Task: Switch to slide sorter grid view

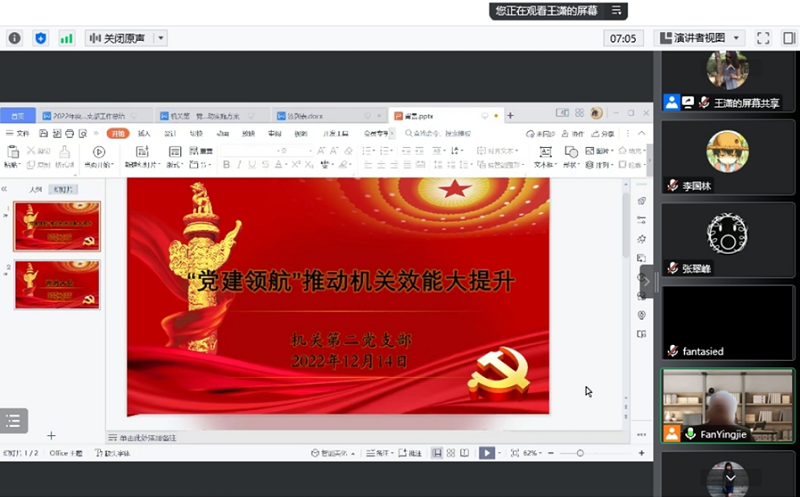Action: [x=451, y=453]
